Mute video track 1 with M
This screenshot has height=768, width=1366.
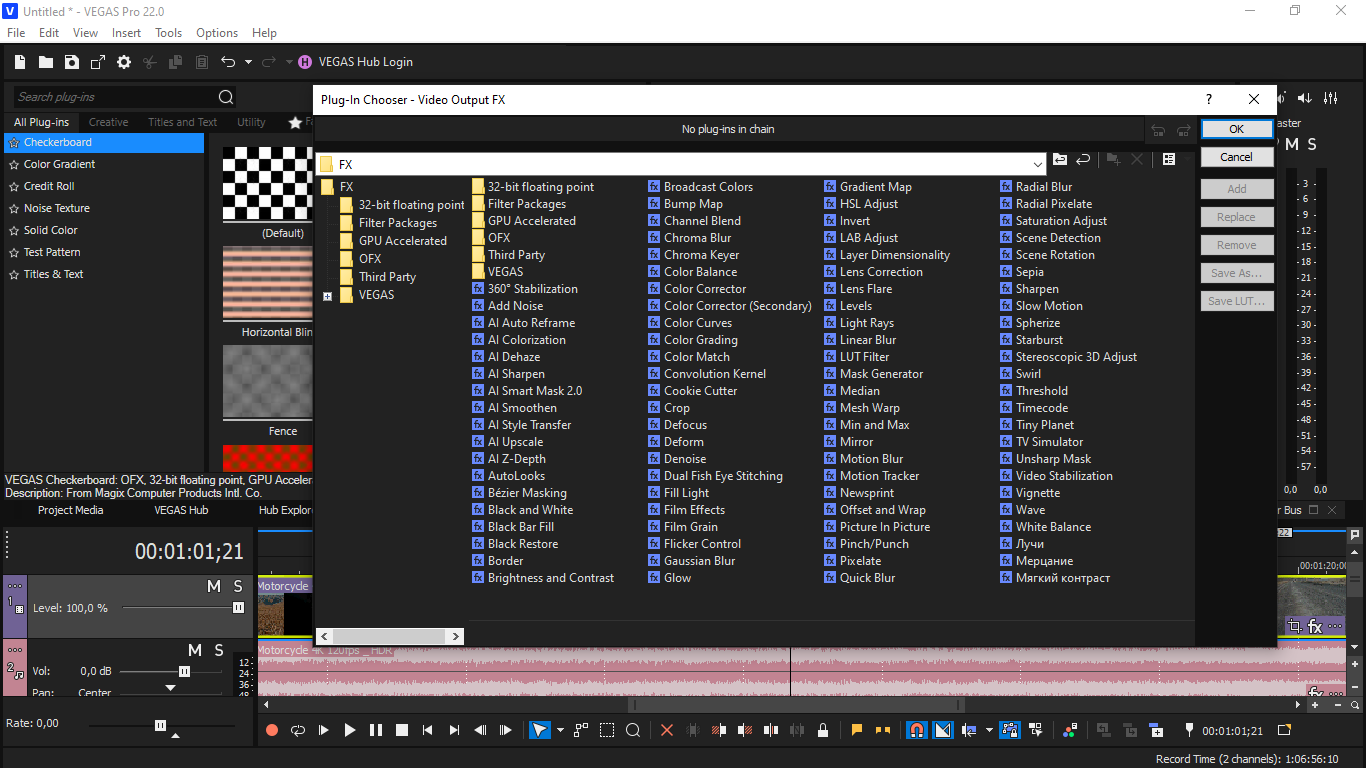[213, 587]
